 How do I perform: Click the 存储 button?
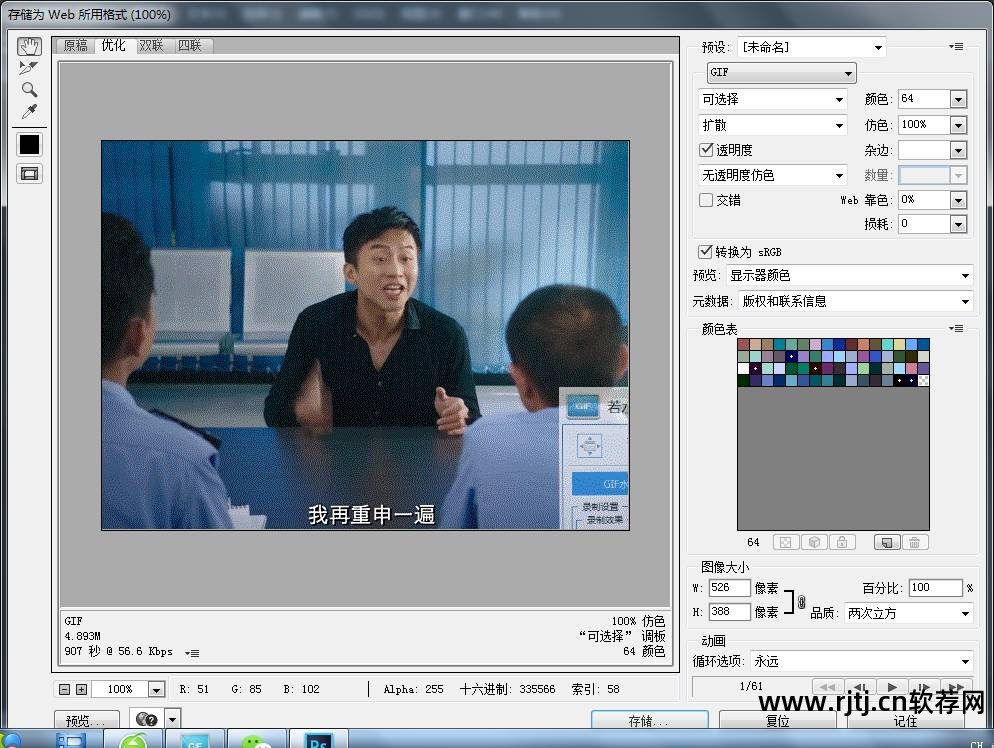(x=649, y=720)
